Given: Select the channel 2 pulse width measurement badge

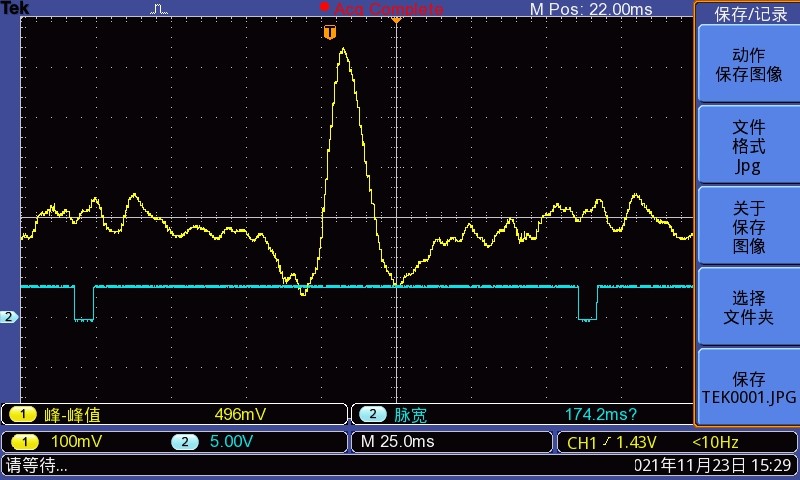Looking at the screenshot, I should (372, 414).
